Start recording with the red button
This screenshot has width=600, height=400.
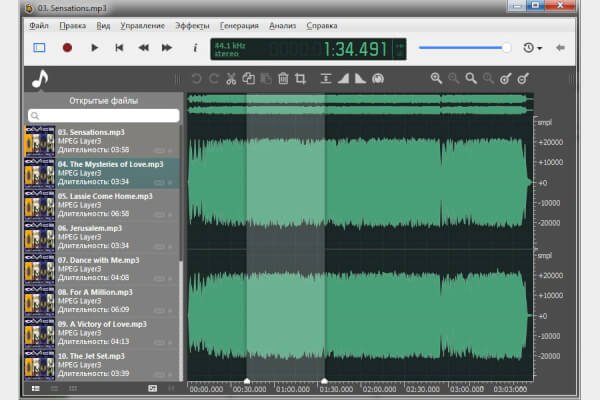67,48
